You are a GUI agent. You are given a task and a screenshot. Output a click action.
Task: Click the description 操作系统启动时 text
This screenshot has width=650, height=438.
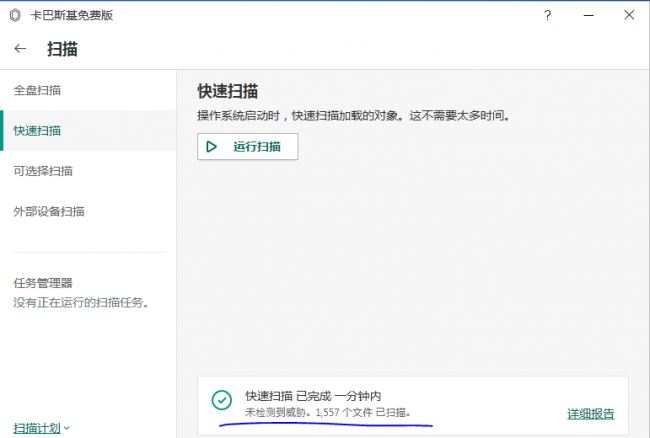354,116
